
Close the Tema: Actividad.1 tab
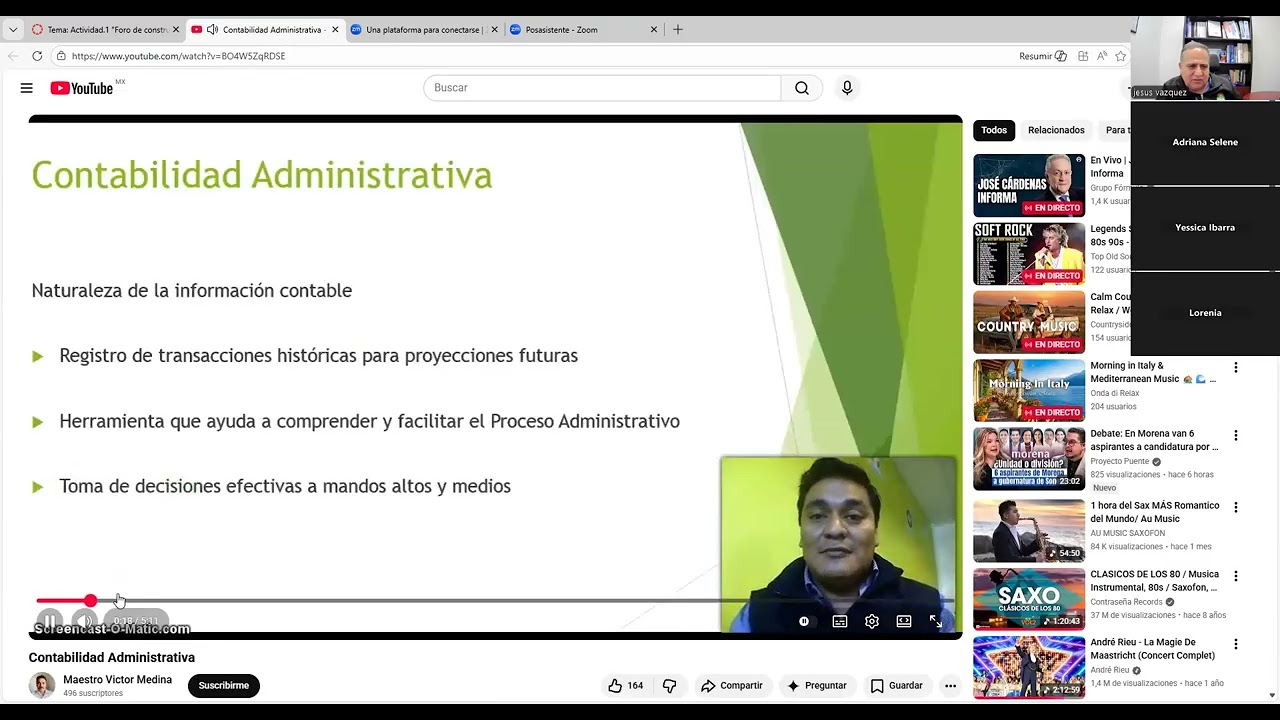[x=175, y=30]
